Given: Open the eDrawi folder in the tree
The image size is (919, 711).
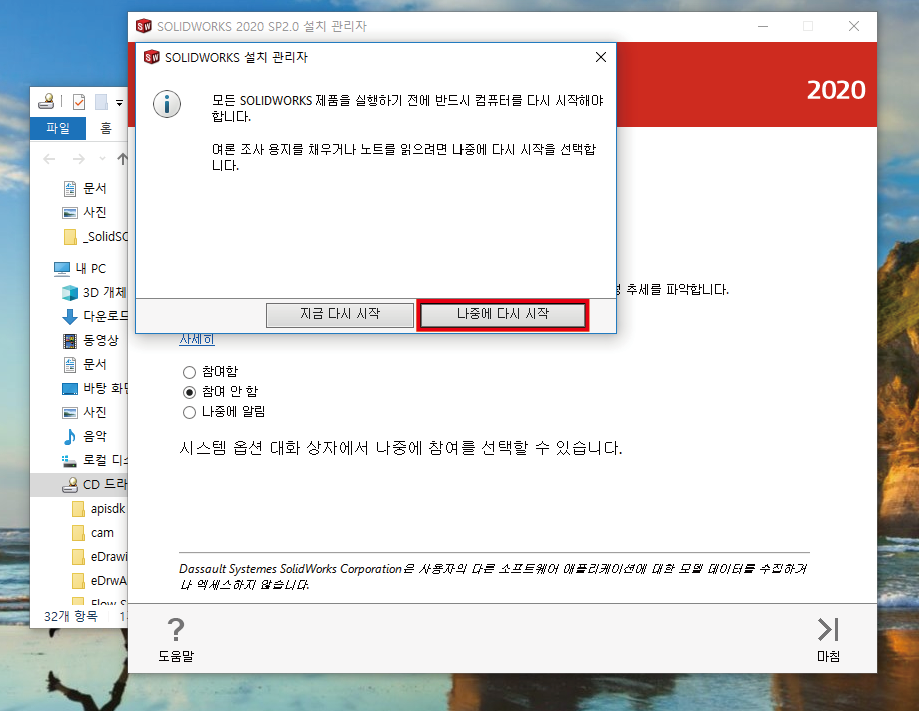Looking at the screenshot, I should [x=99, y=557].
